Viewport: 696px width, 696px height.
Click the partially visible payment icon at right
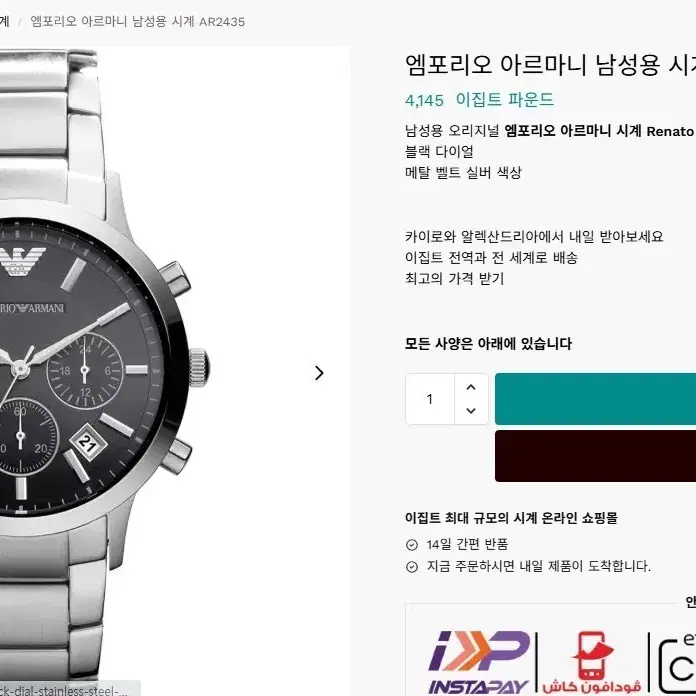click(x=677, y=664)
